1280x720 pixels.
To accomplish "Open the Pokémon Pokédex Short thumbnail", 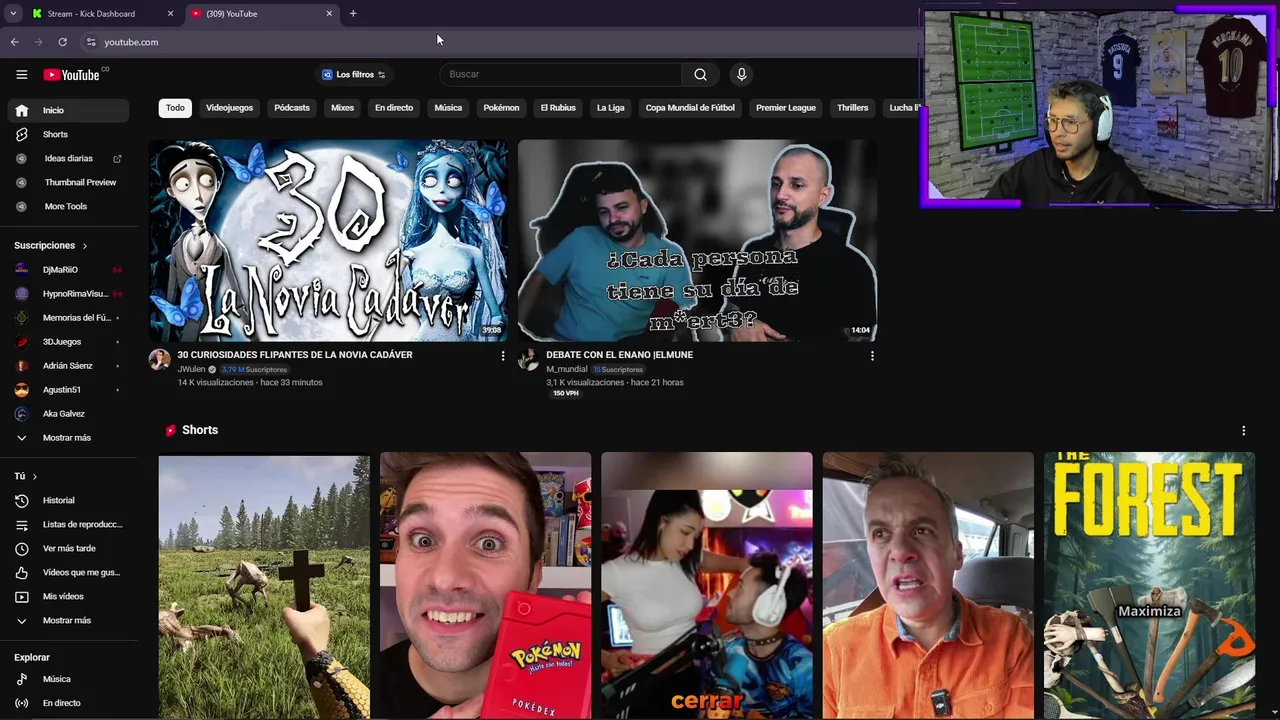I will point(485,586).
